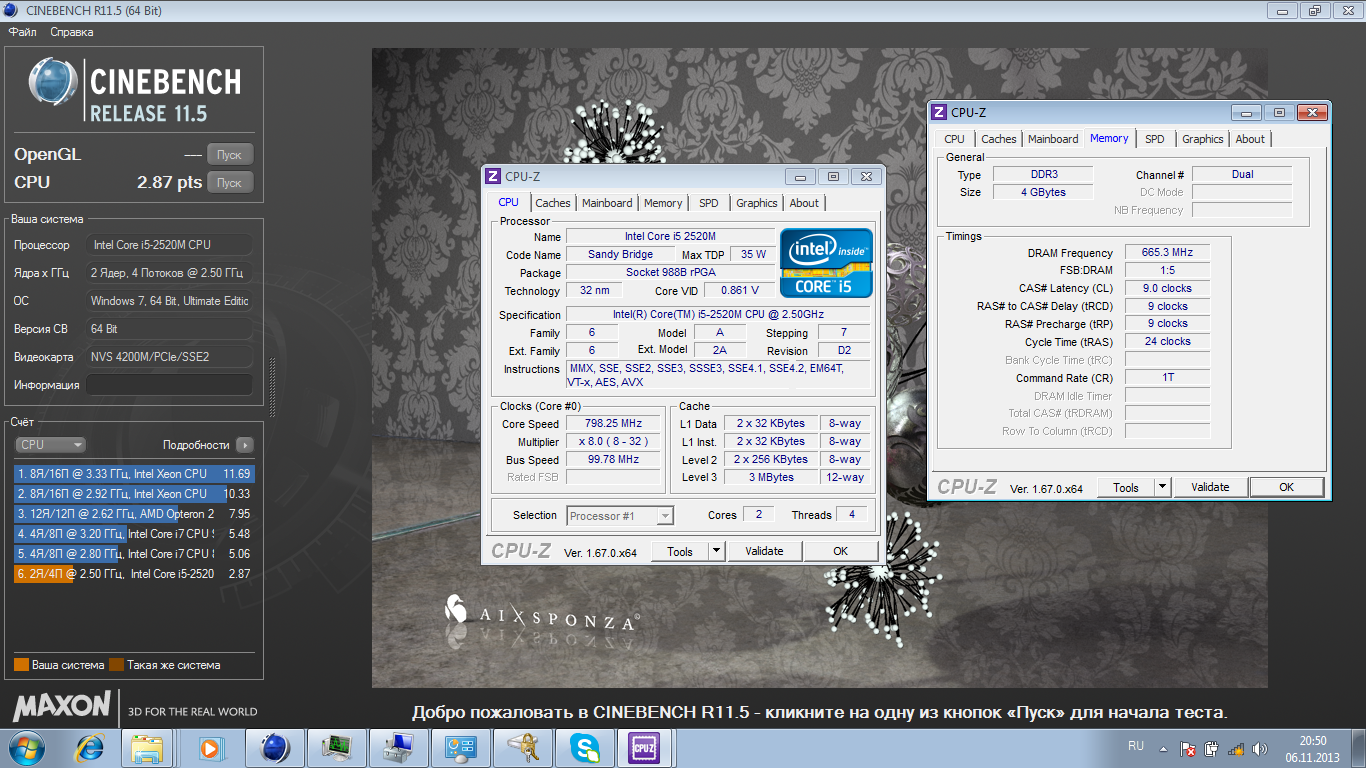Switch to Graphics tab in front CPU-Z window
This screenshot has width=1366, height=768.
pyautogui.click(x=757, y=203)
